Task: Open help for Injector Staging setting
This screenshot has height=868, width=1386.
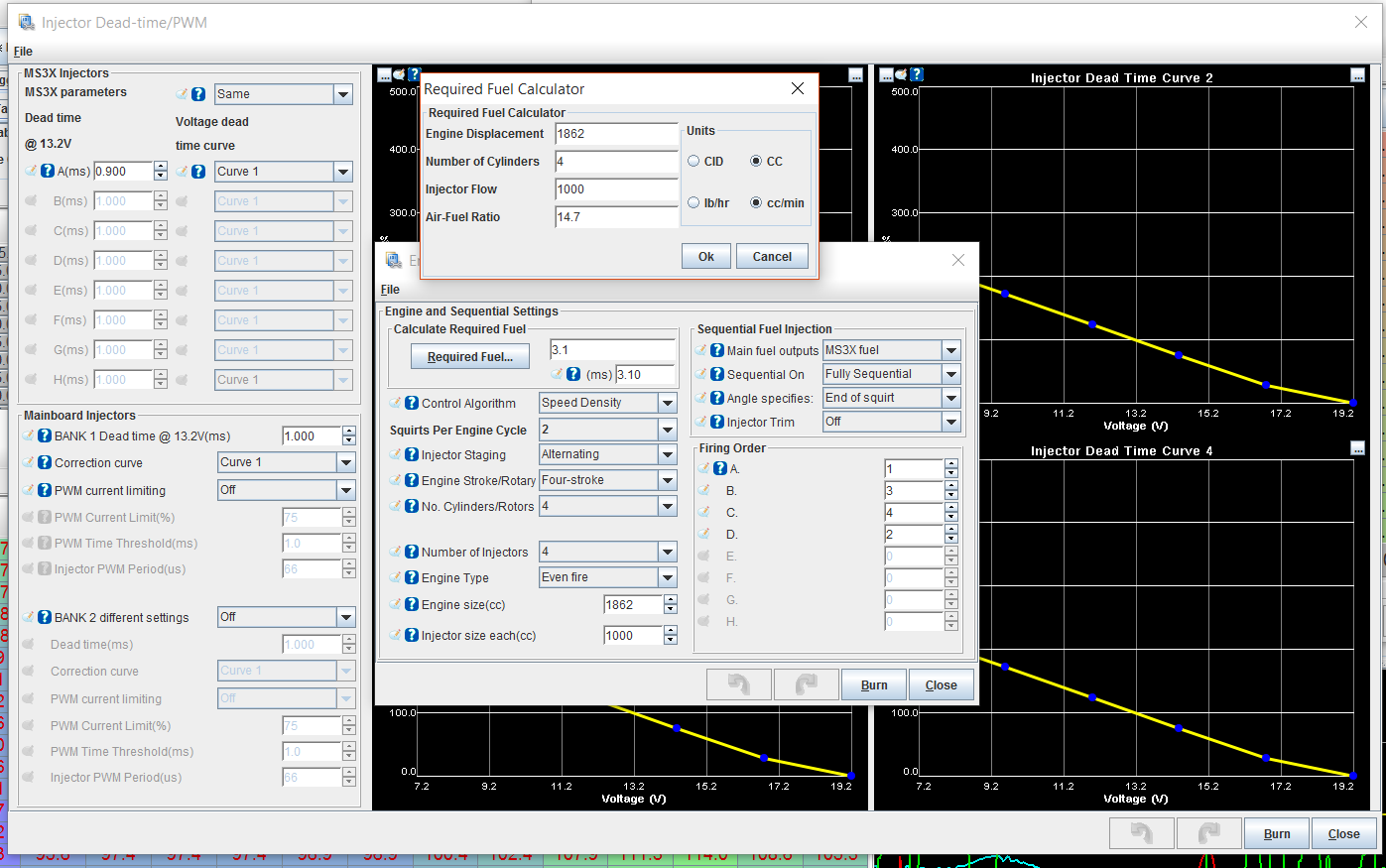Action: (412, 454)
